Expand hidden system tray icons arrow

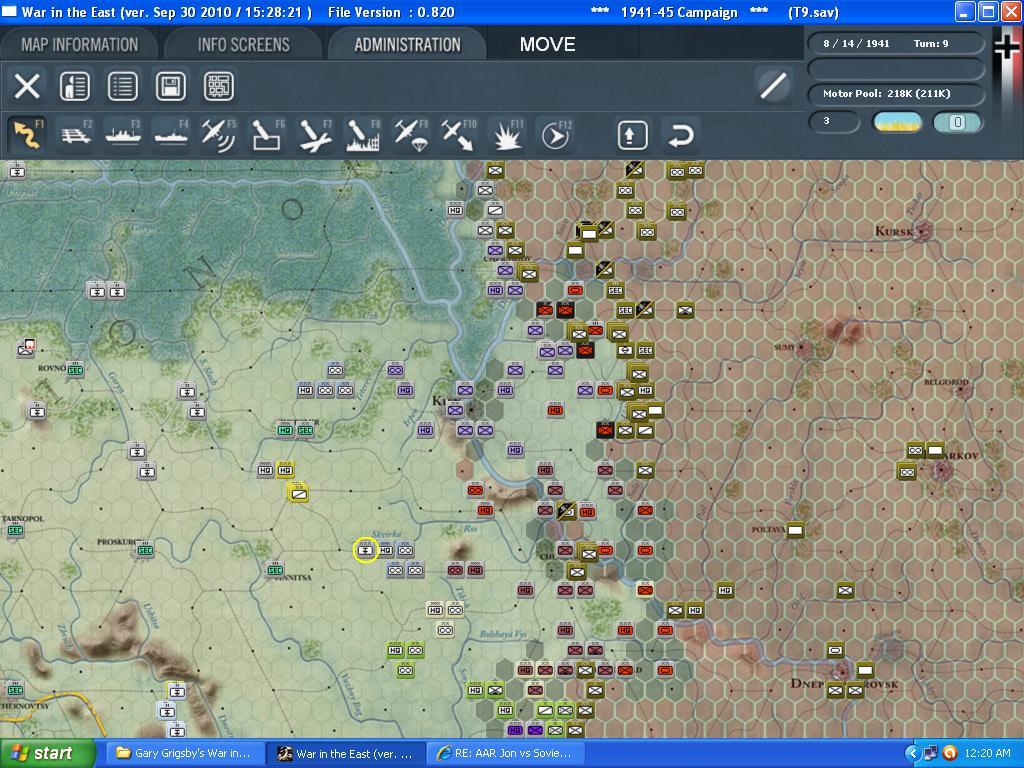tap(911, 754)
